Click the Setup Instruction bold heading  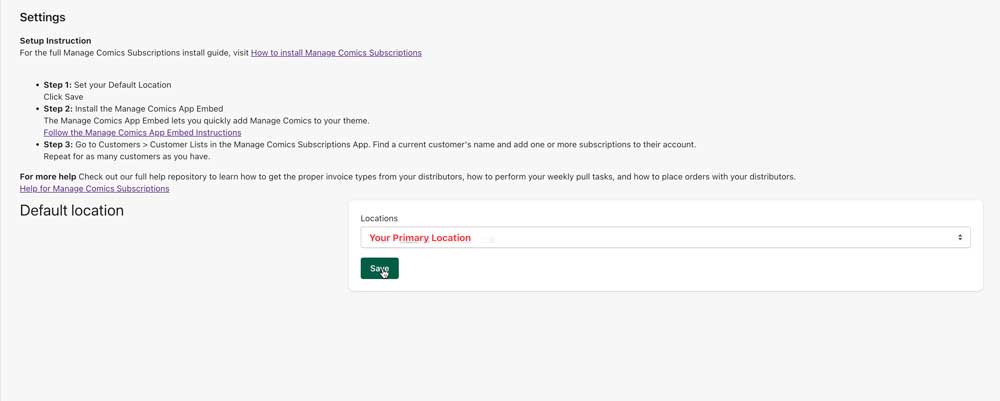click(55, 41)
